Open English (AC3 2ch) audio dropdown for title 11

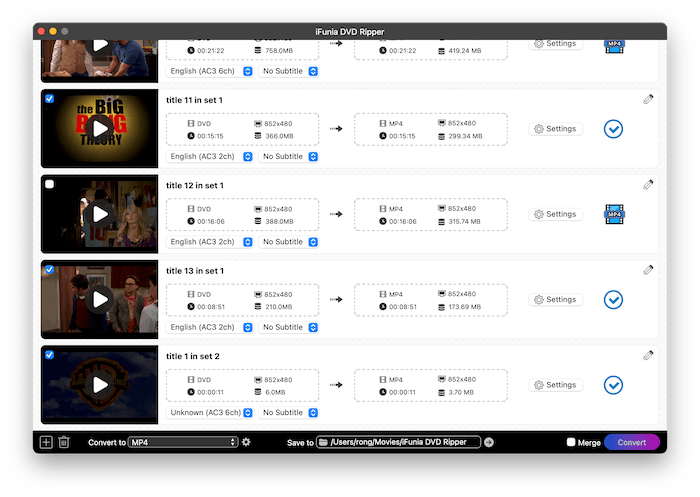[x=207, y=157]
